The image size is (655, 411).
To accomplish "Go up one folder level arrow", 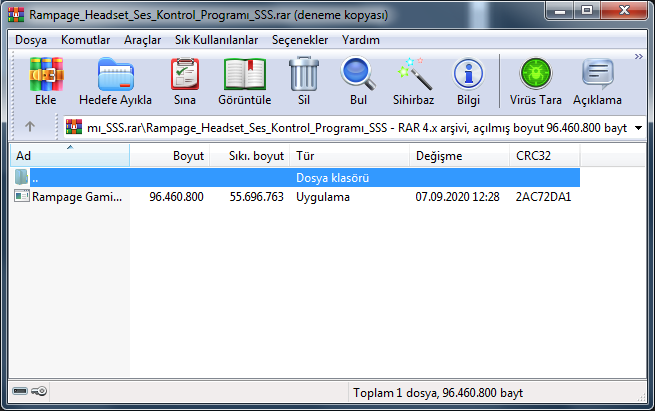I will (30, 126).
